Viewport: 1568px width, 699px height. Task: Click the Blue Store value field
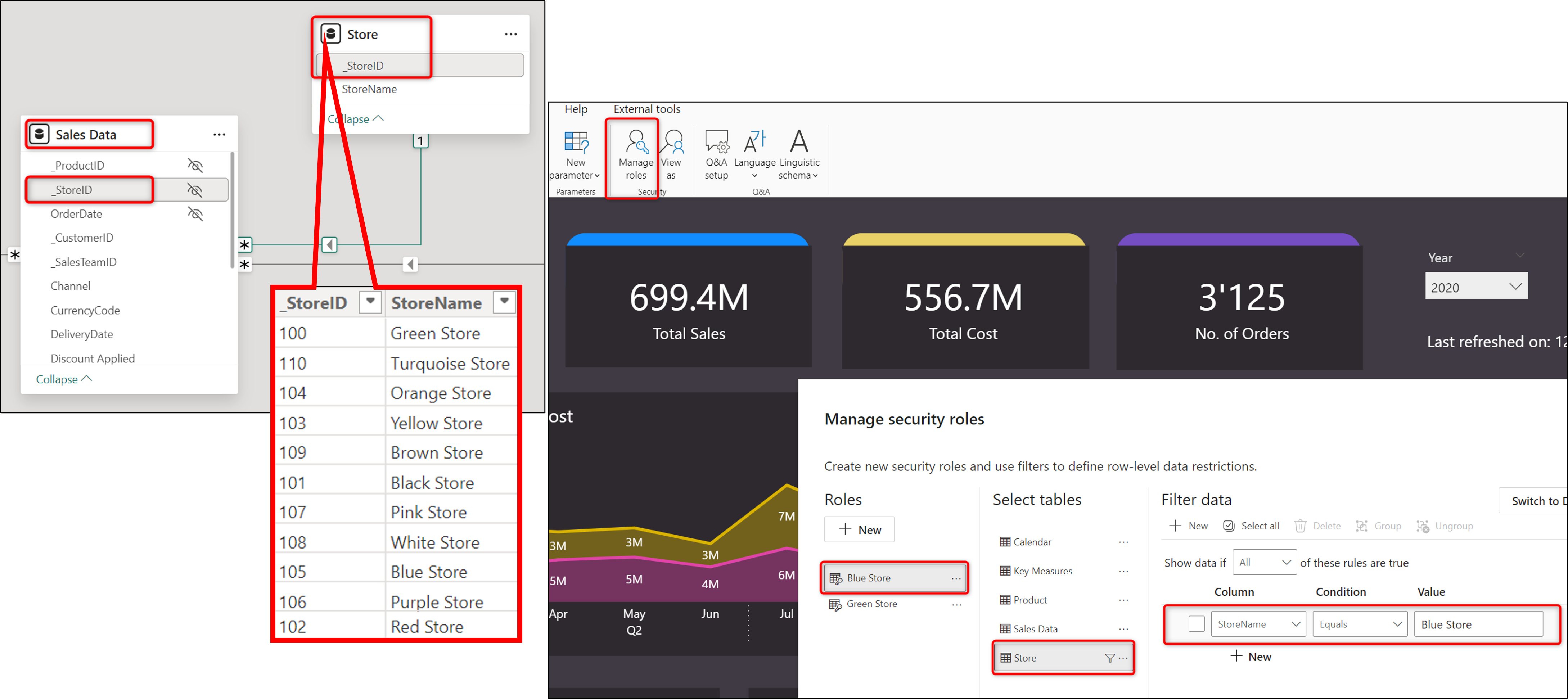(x=1478, y=624)
